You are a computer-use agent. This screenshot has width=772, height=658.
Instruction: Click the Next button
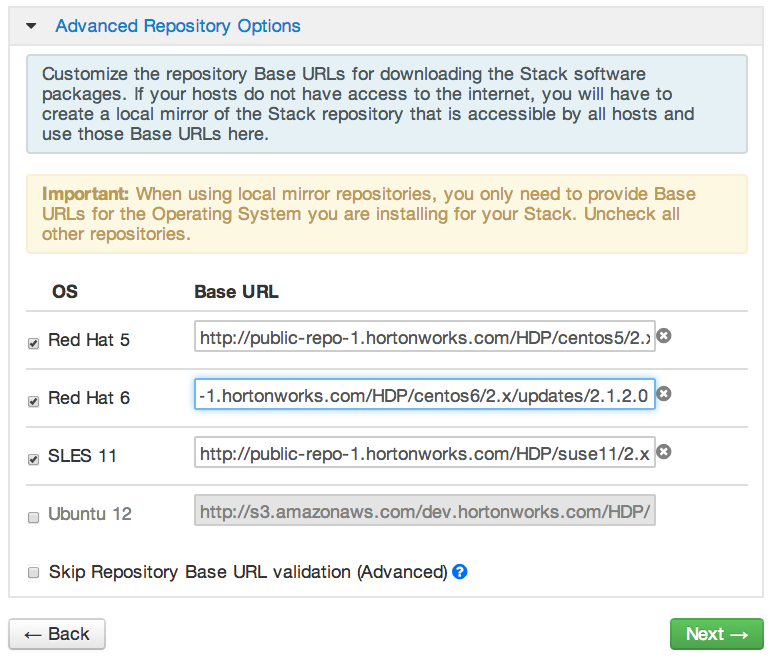click(716, 634)
